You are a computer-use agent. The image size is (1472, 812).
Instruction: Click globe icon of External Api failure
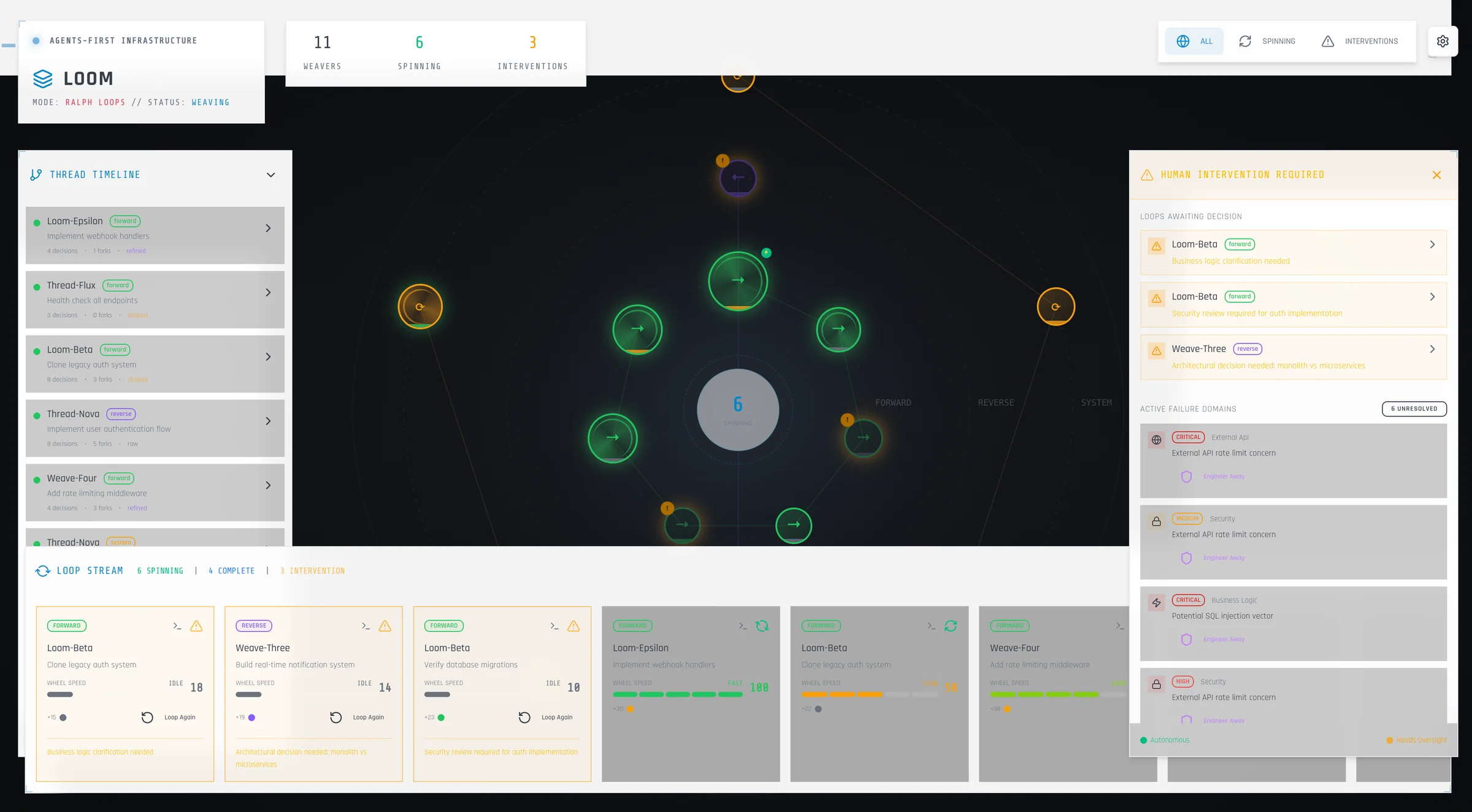[x=1157, y=440]
